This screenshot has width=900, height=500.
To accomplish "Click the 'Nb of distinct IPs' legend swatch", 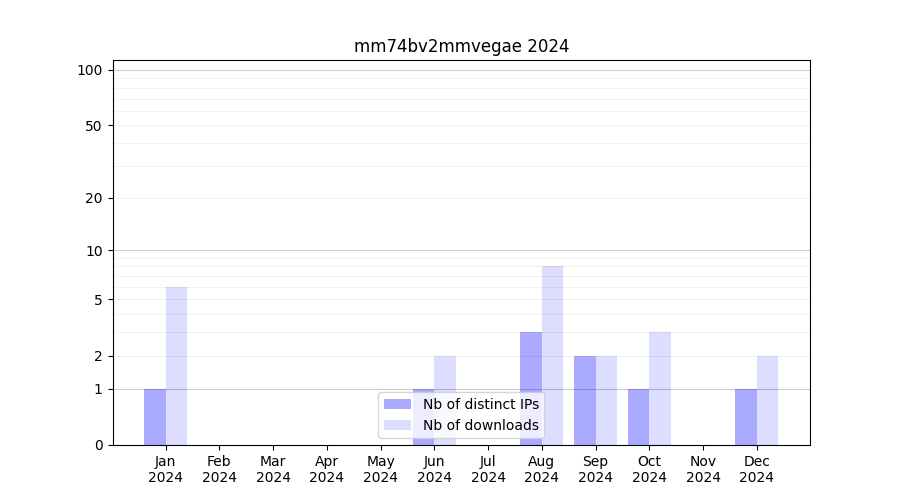I will pyautogui.click(x=397, y=404).
